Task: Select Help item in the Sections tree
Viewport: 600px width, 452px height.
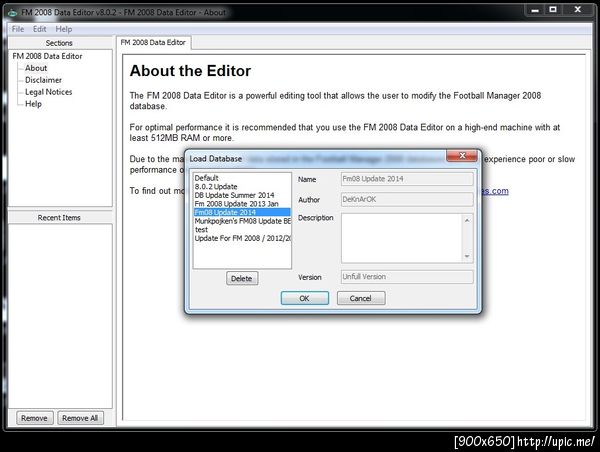Action: point(33,104)
